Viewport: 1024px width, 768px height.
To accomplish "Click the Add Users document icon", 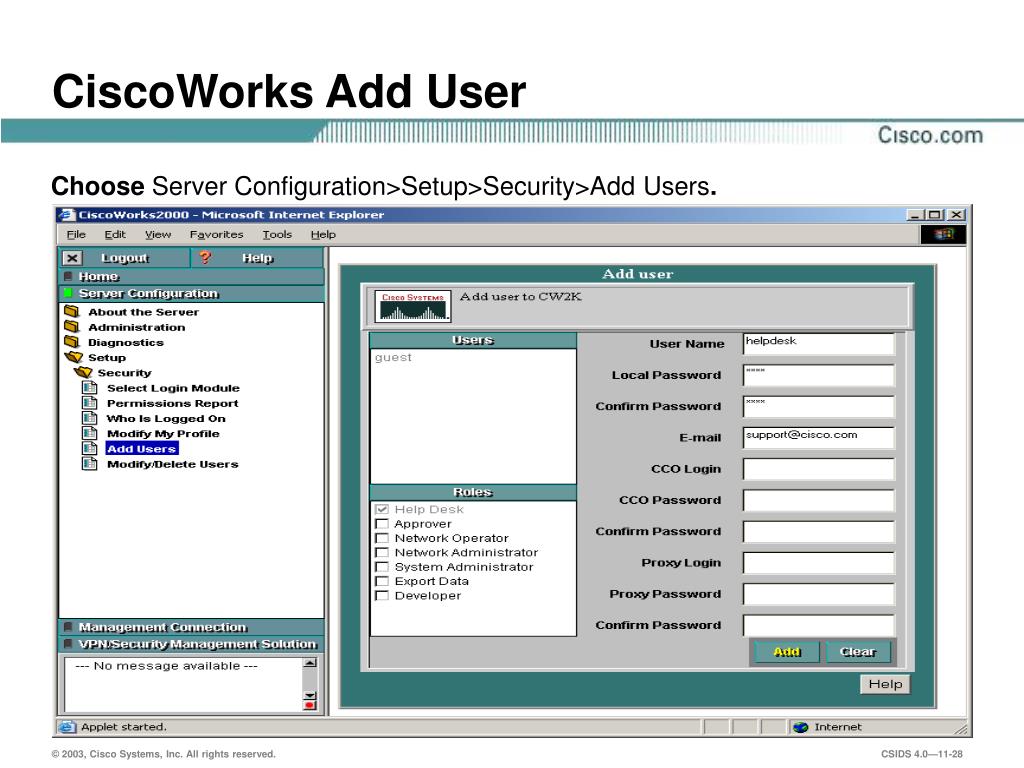I will pos(89,449).
